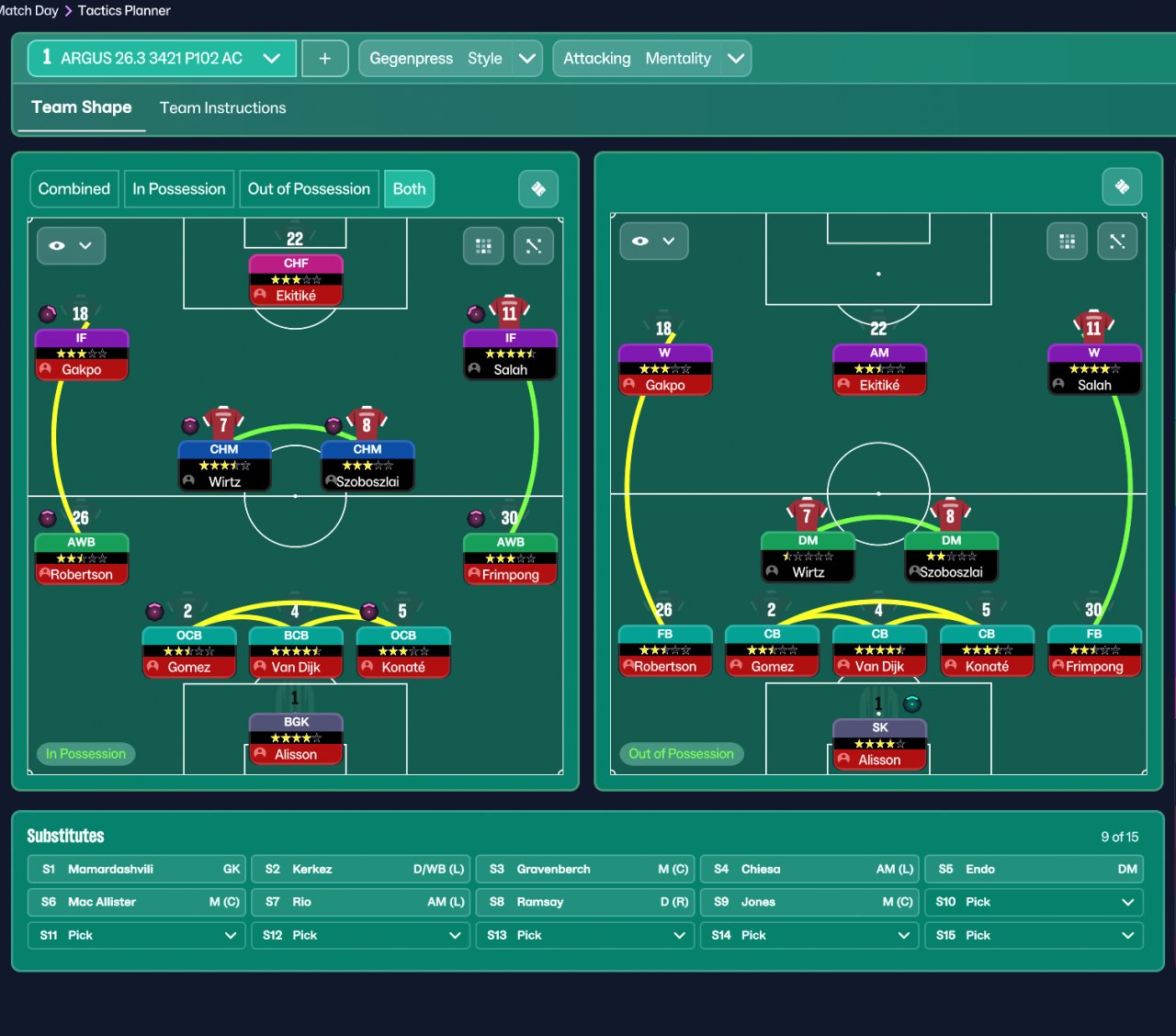Viewport: 1176px width, 1036px height.
Task: Click the tactics board icon beside the Both toggle
Action: (x=538, y=188)
